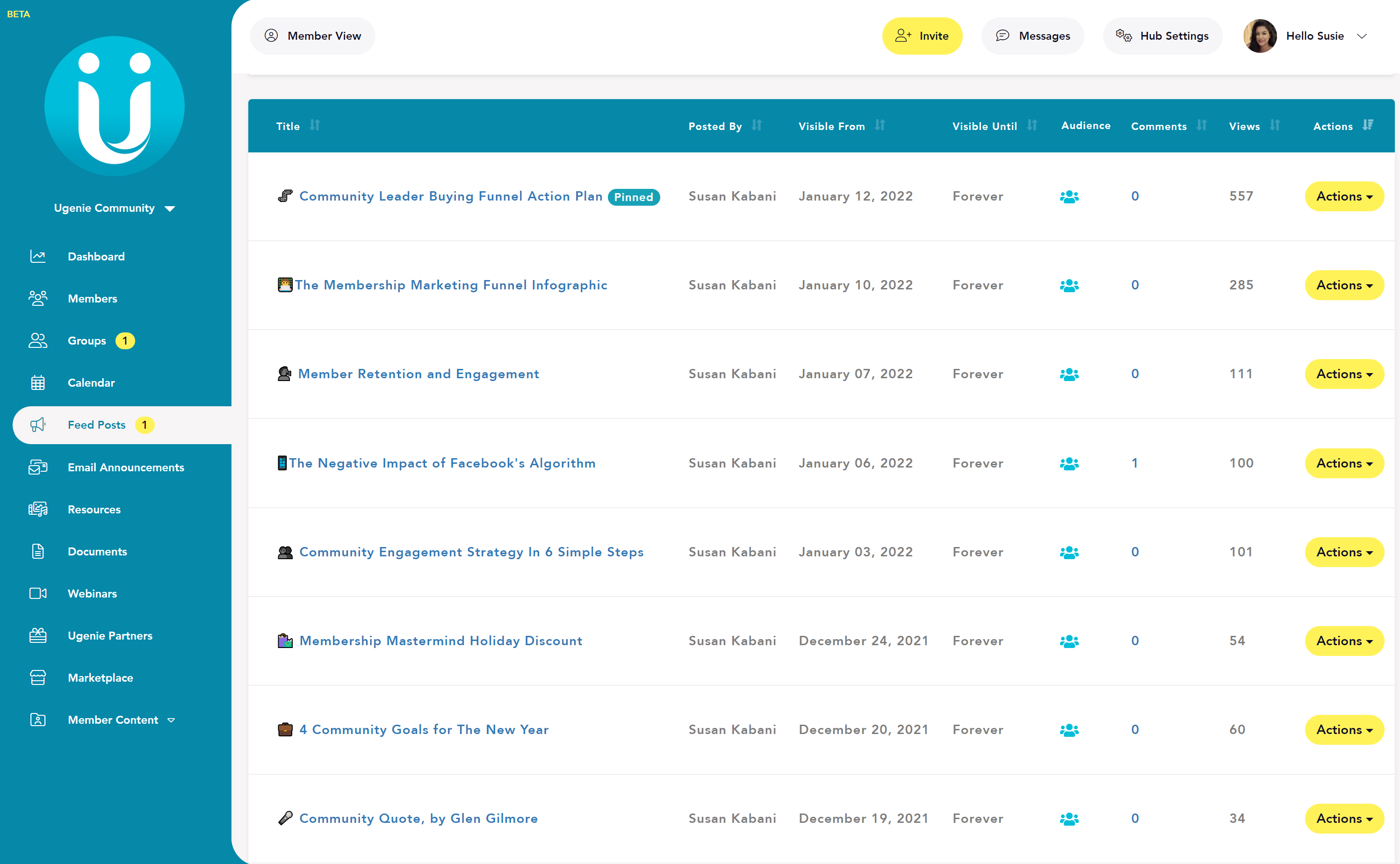Toggle sort order for Visible From column
This screenshot has height=864, width=1400.
[x=880, y=125]
